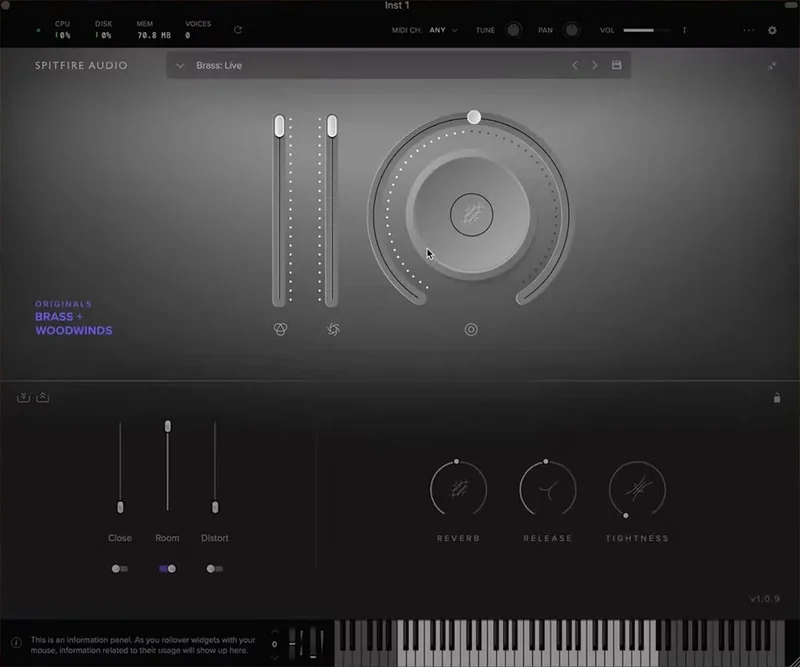This screenshot has width=800, height=667.
Task: Click the octave up arrow above the 0
Action: click(274, 632)
